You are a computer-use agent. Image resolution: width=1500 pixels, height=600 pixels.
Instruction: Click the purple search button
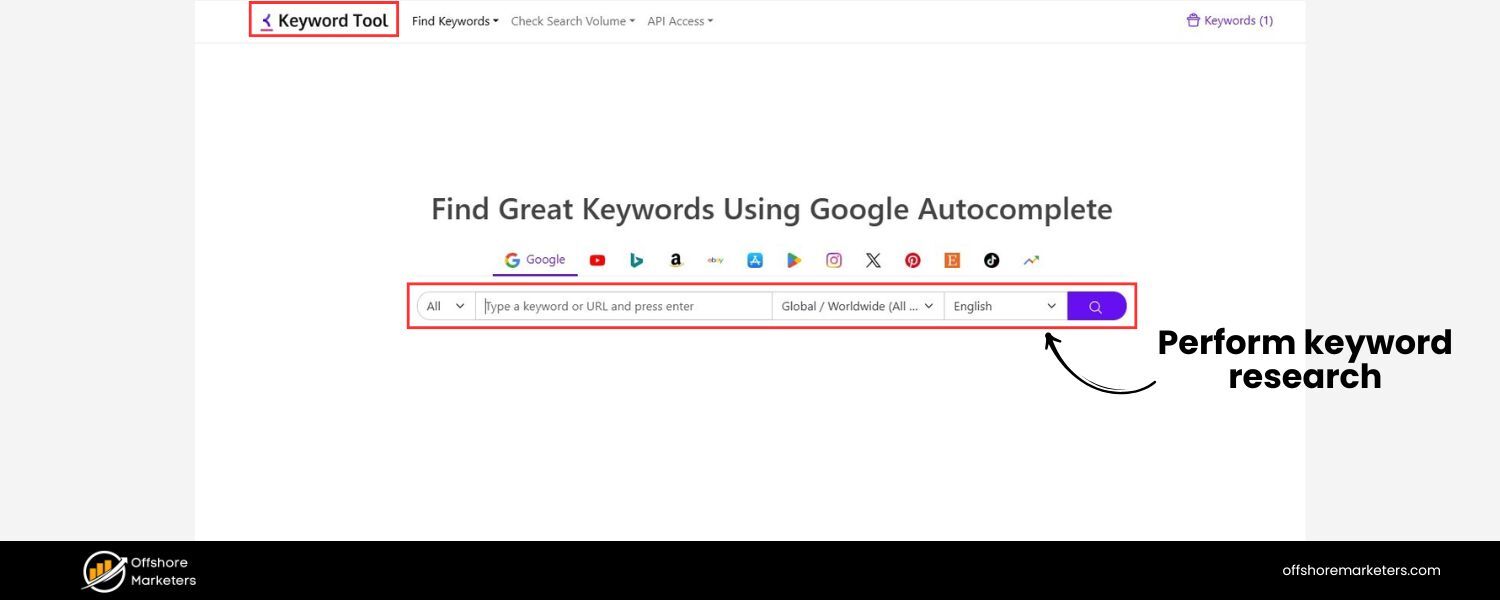click(x=1096, y=306)
